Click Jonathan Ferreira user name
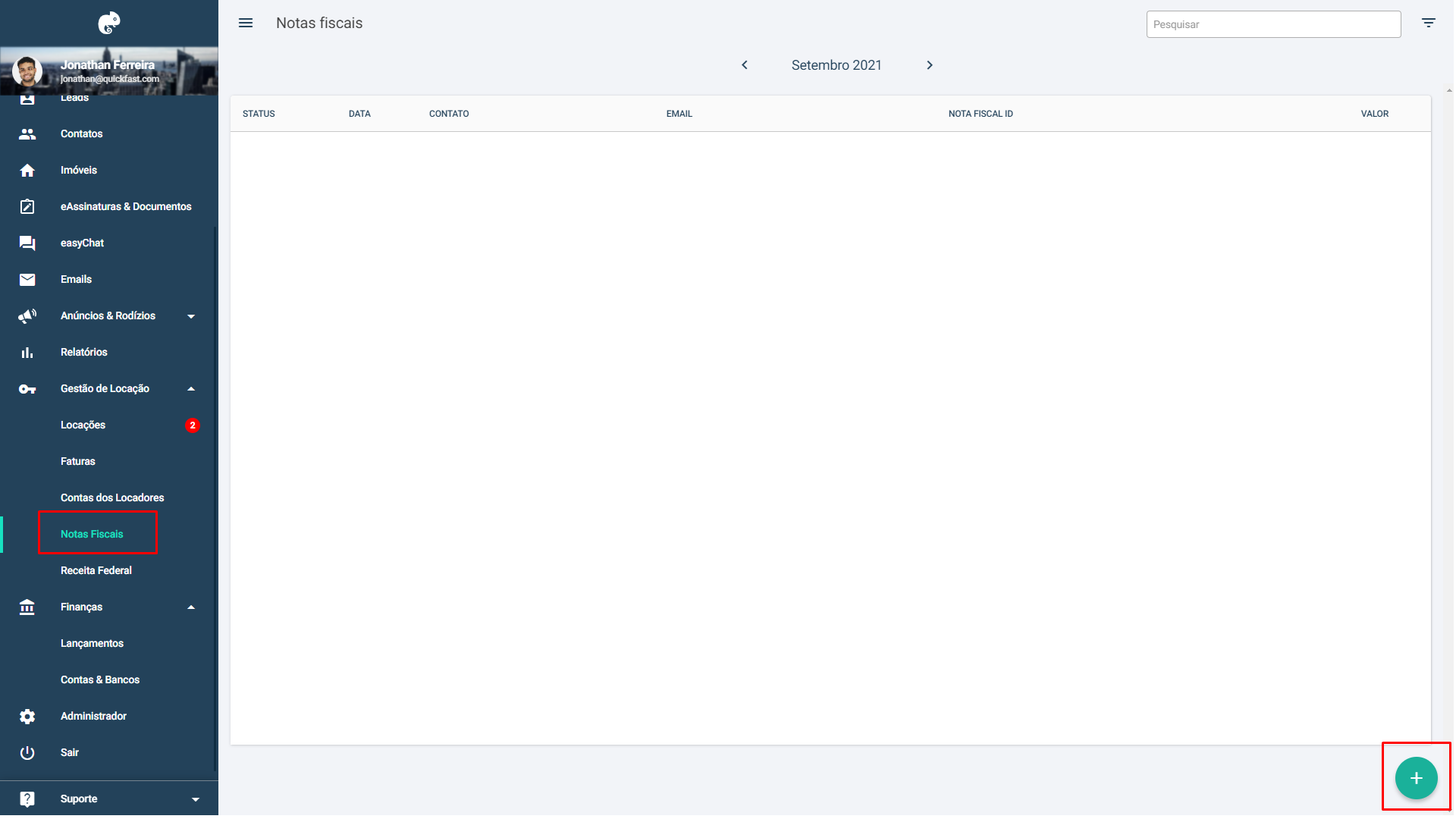1456x819 pixels. click(x=108, y=65)
